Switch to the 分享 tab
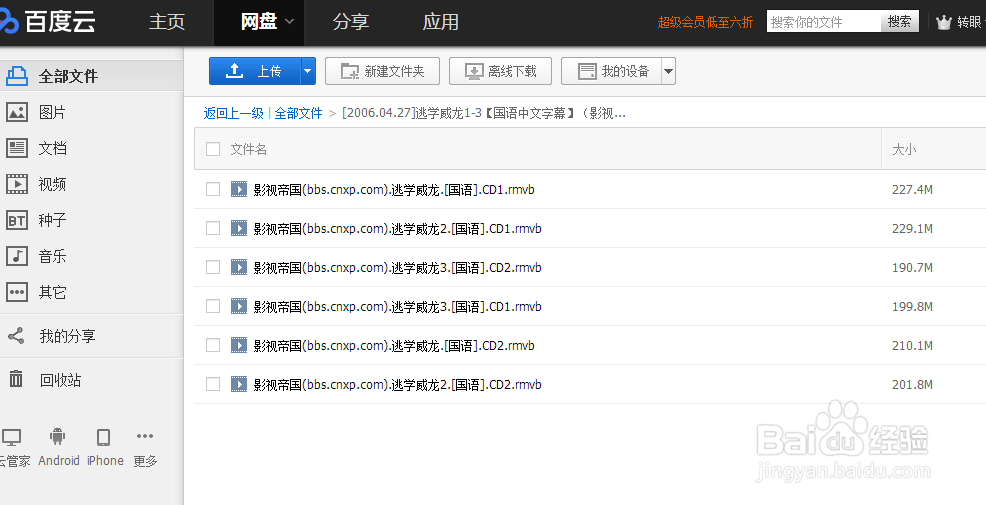 coord(350,22)
